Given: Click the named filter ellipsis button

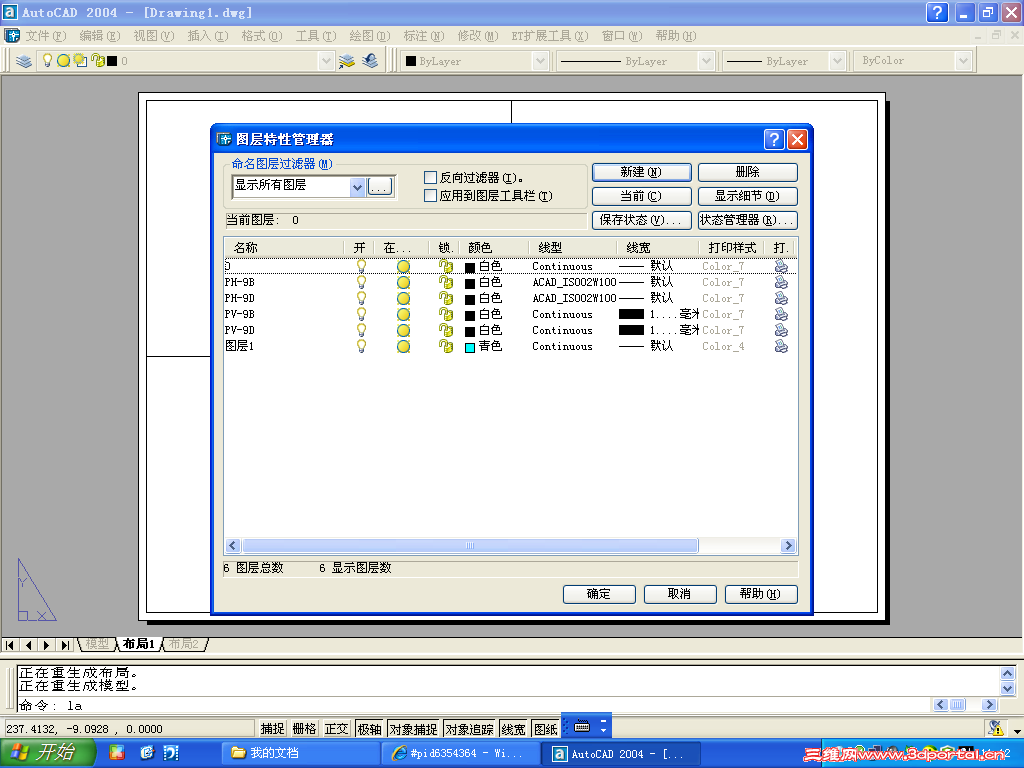Looking at the screenshot, I should point(380,187).
